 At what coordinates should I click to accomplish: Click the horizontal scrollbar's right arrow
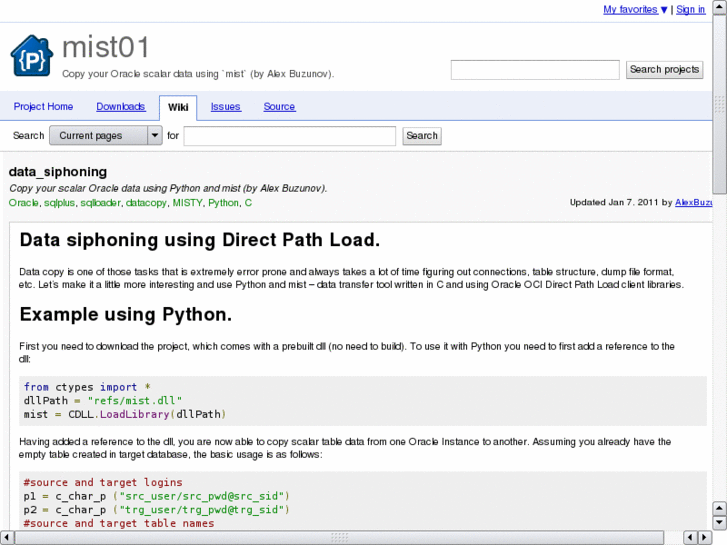pos(705,537)
